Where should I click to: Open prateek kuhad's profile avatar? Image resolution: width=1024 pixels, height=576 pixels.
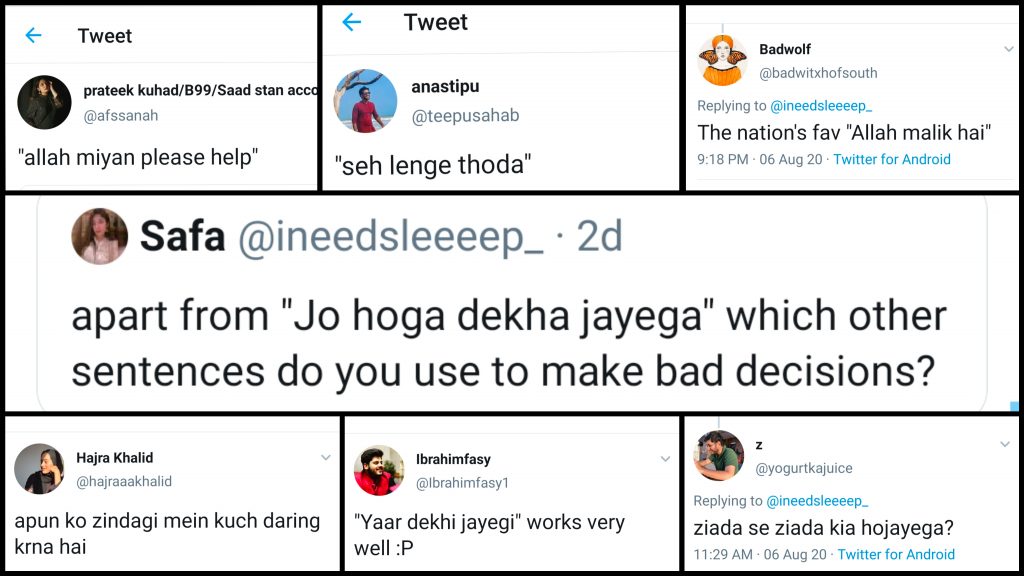click(44, 102)
